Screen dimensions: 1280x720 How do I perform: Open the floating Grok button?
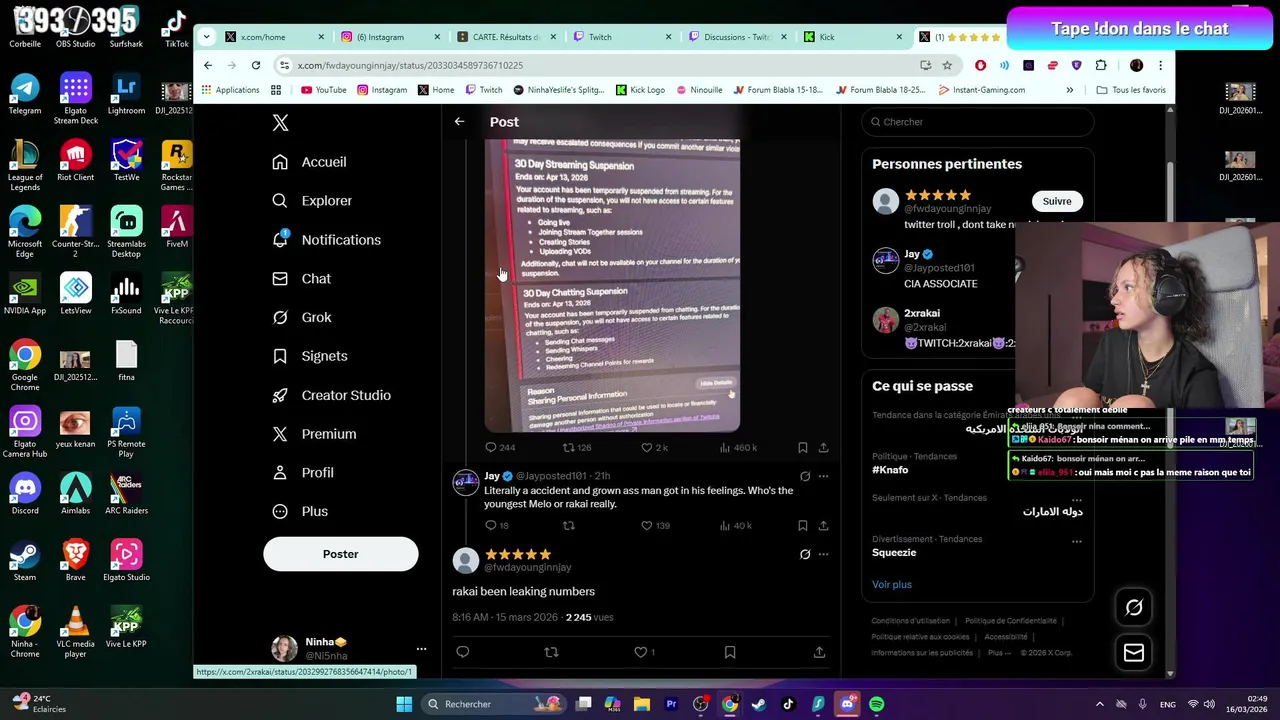click(x=1134, y=608)
